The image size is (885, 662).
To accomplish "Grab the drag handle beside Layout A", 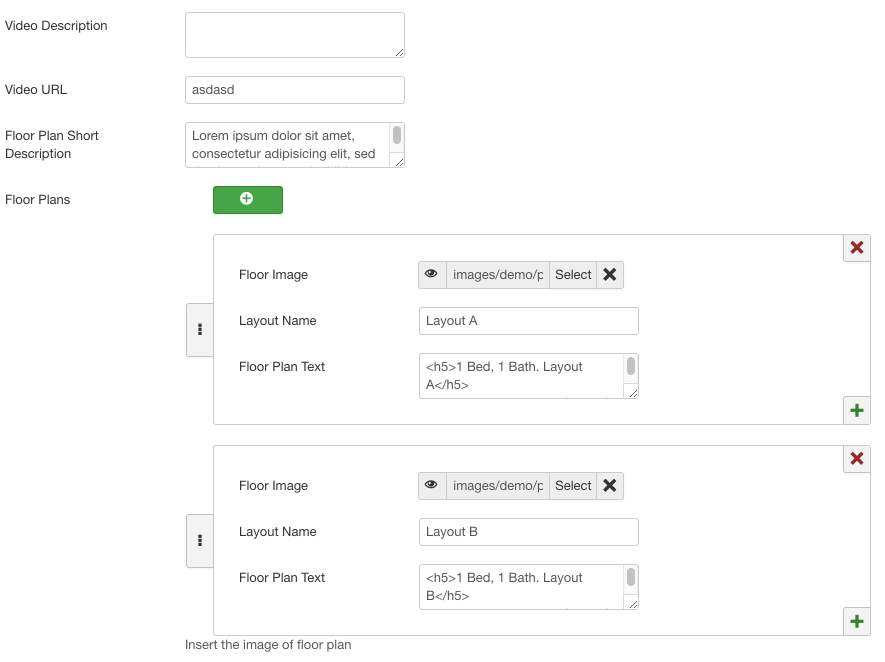I will [199, 330].
